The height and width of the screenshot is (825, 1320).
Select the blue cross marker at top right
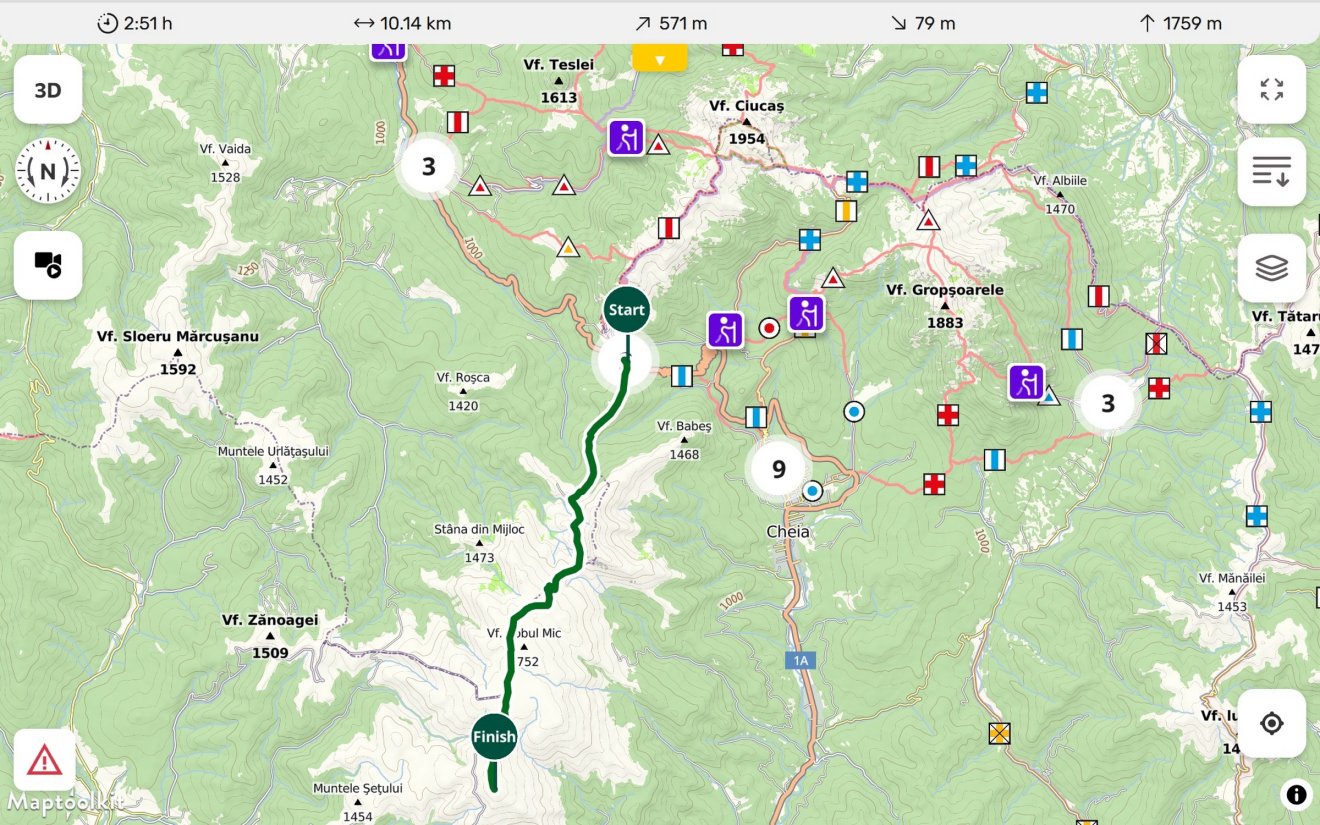[1037, 92]
